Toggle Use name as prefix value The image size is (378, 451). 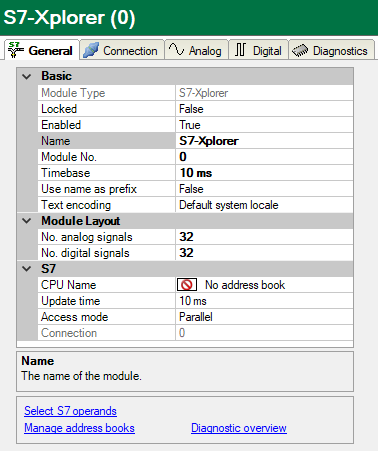(x=264, y=189)
